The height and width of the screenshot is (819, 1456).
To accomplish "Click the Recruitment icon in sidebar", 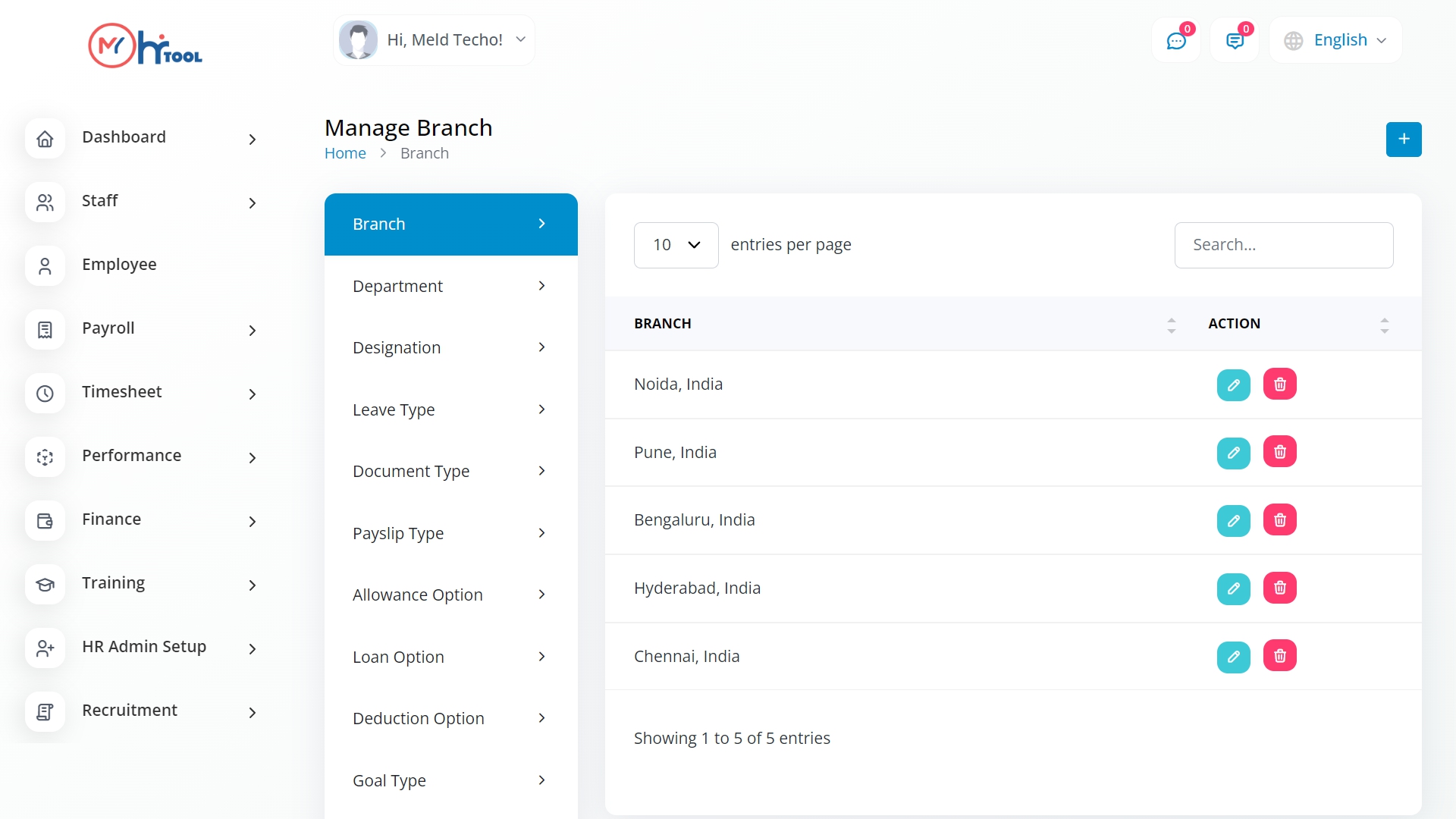I will (x=45, y=711).
